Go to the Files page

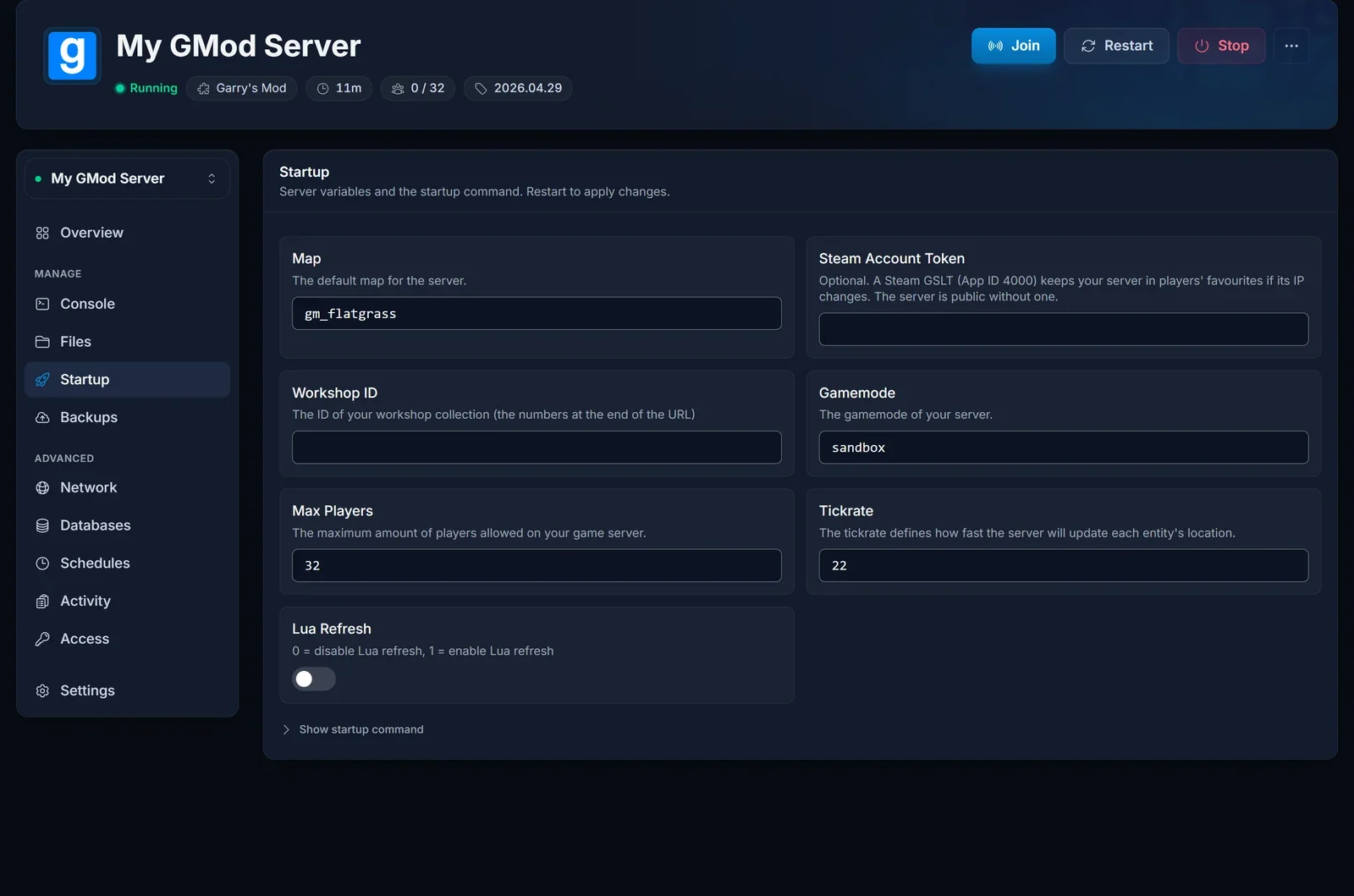pos(127,342)
